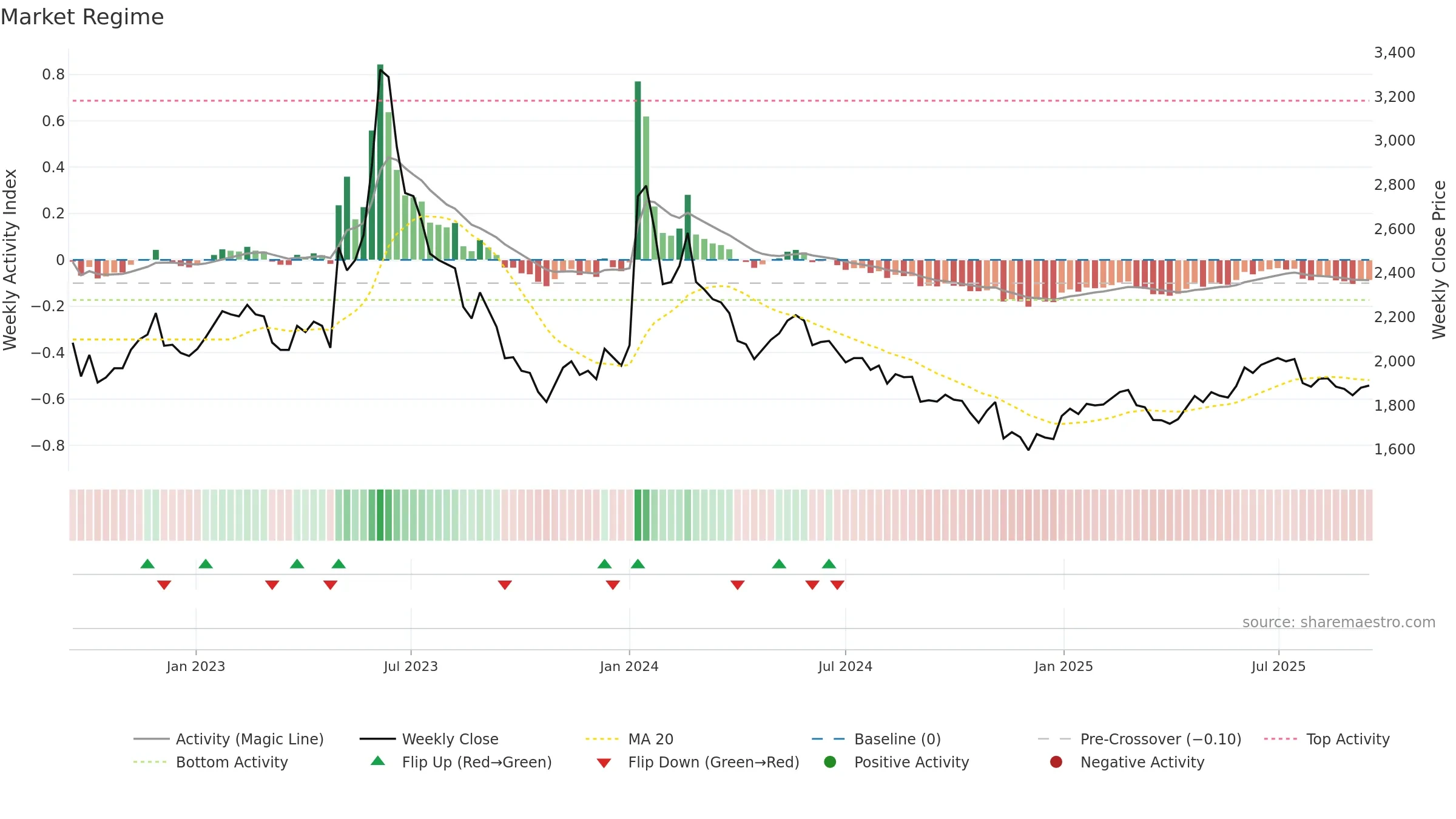This screenshot has width=1456, height=819.
Task: Click the Jan 2025 x-axis label
Action: pos(1063,666)
